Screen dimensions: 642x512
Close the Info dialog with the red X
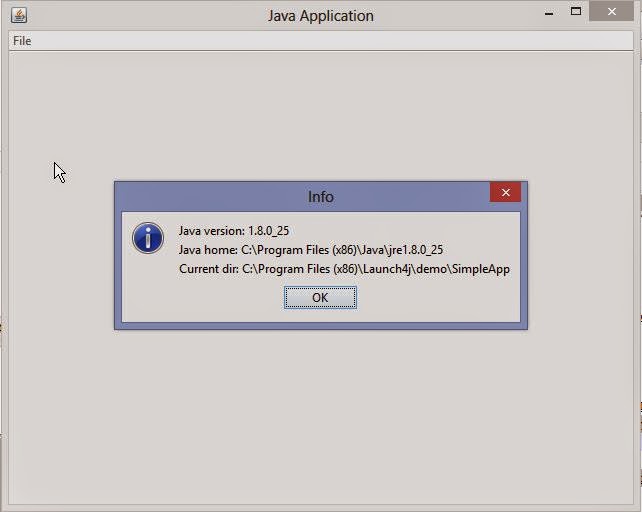pyautogui.click(x=505, y=192)
